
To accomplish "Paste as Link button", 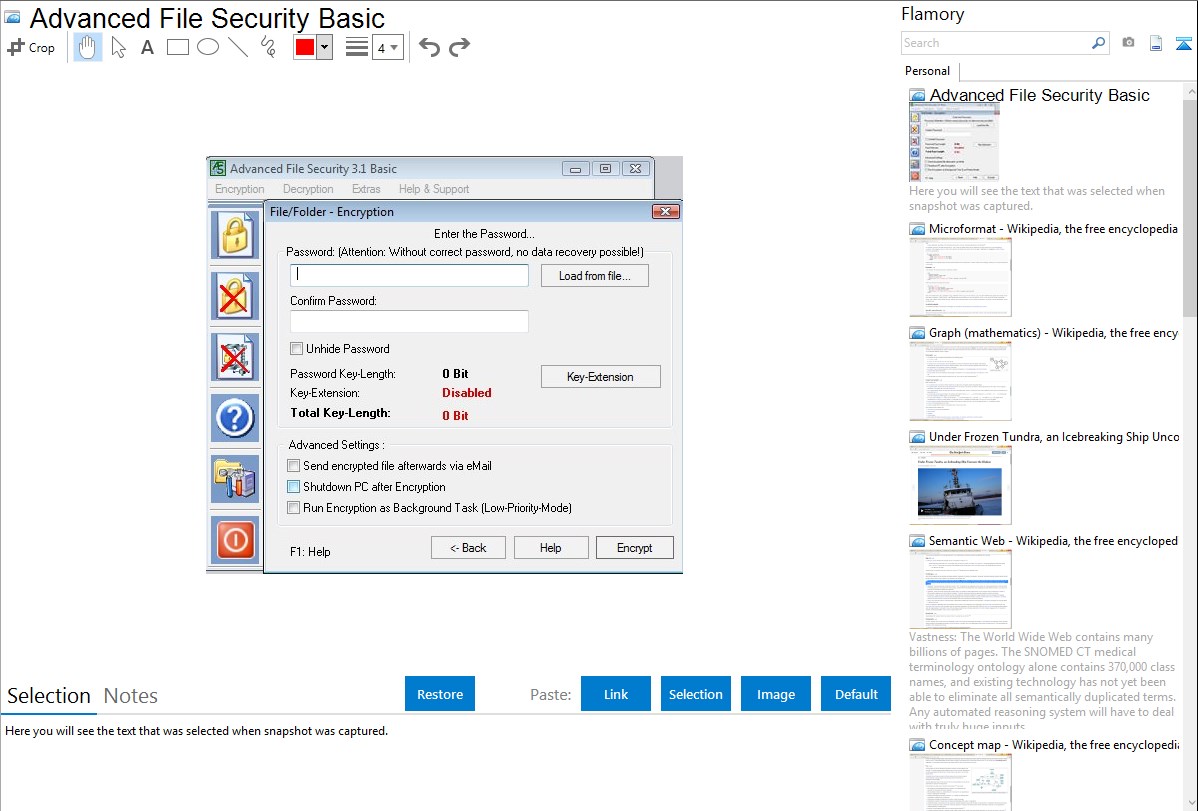I will pos(616,694).
